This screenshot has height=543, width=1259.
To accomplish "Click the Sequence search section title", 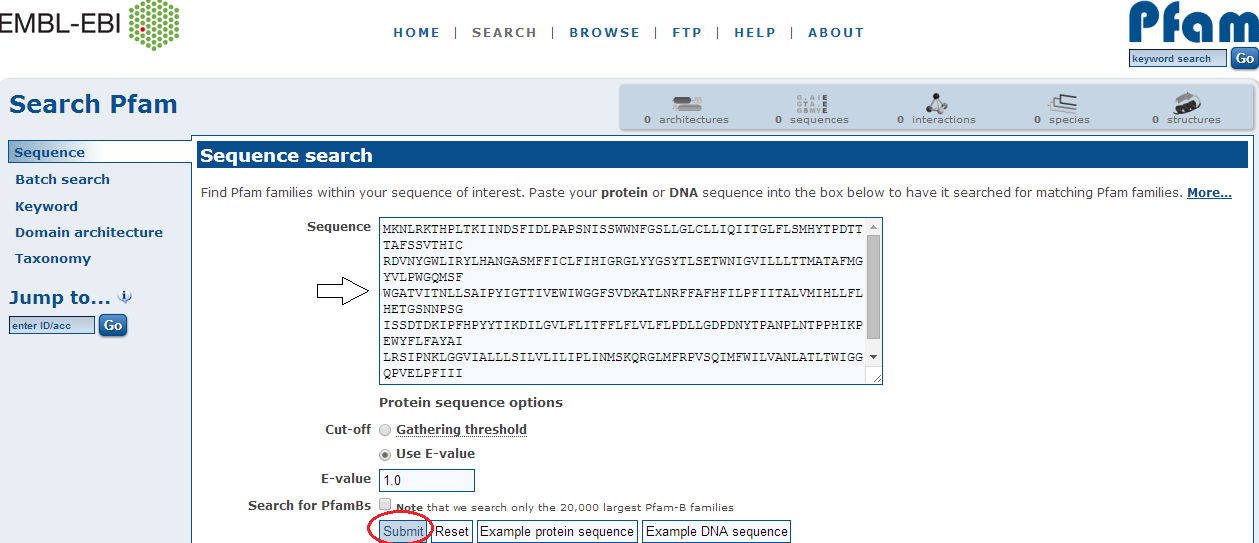I will pyautogui.click(x=286, y=155).
